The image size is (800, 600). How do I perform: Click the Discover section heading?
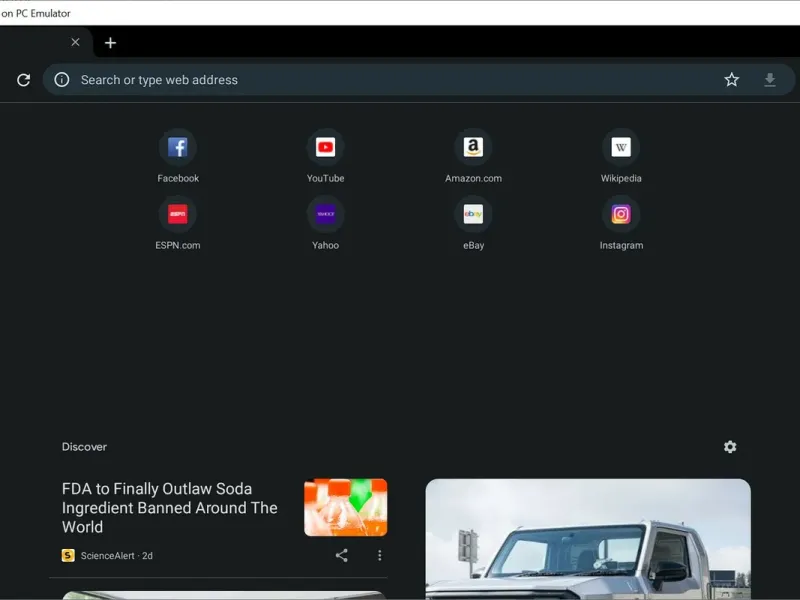pyautogui.click(x=84, y=447)
